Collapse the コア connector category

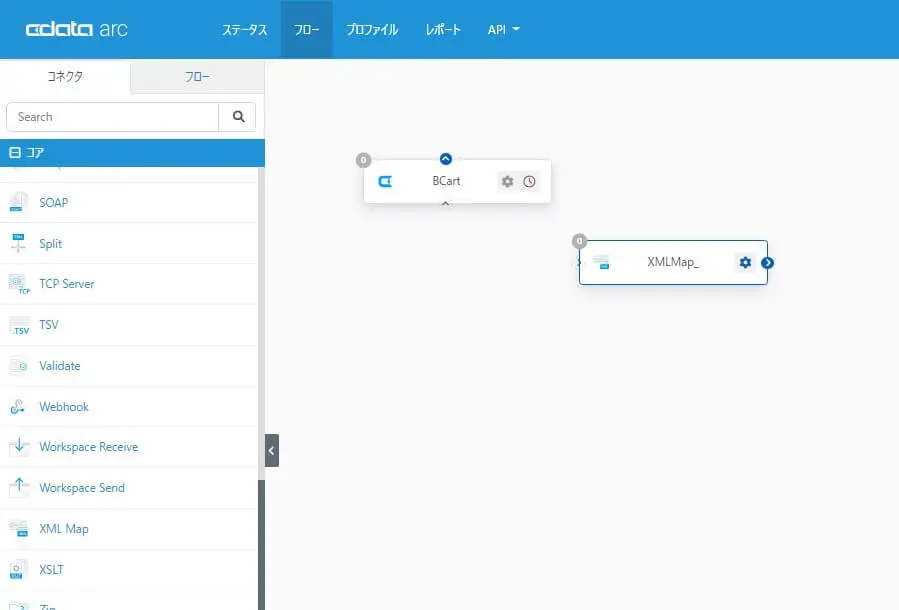pyautogui.click(x=15, y=152)
